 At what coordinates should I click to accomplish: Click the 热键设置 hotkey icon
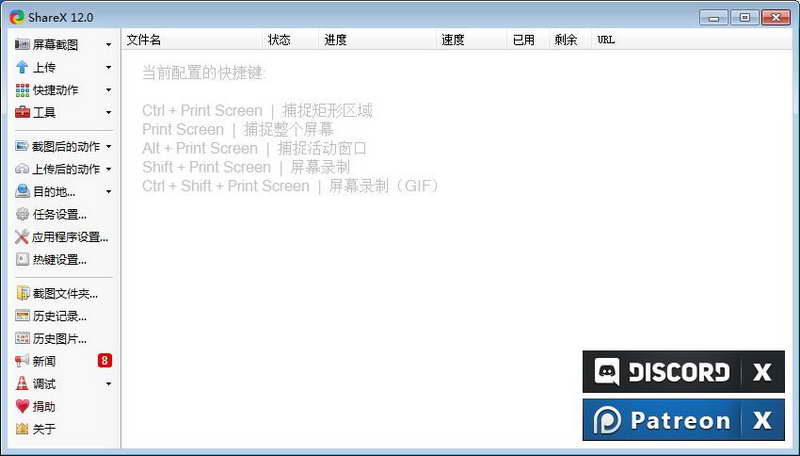(22, 259)
